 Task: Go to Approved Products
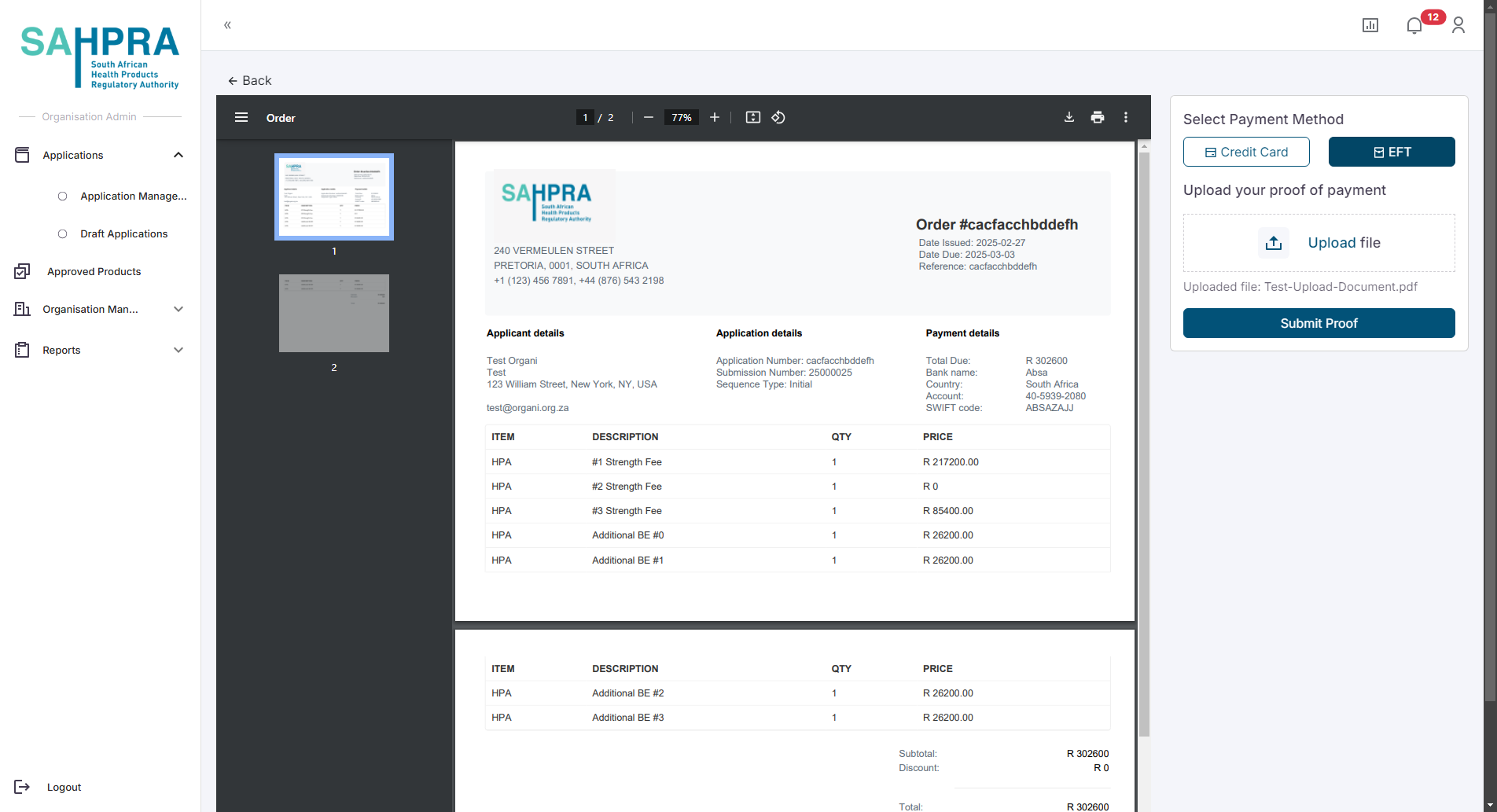94,271
